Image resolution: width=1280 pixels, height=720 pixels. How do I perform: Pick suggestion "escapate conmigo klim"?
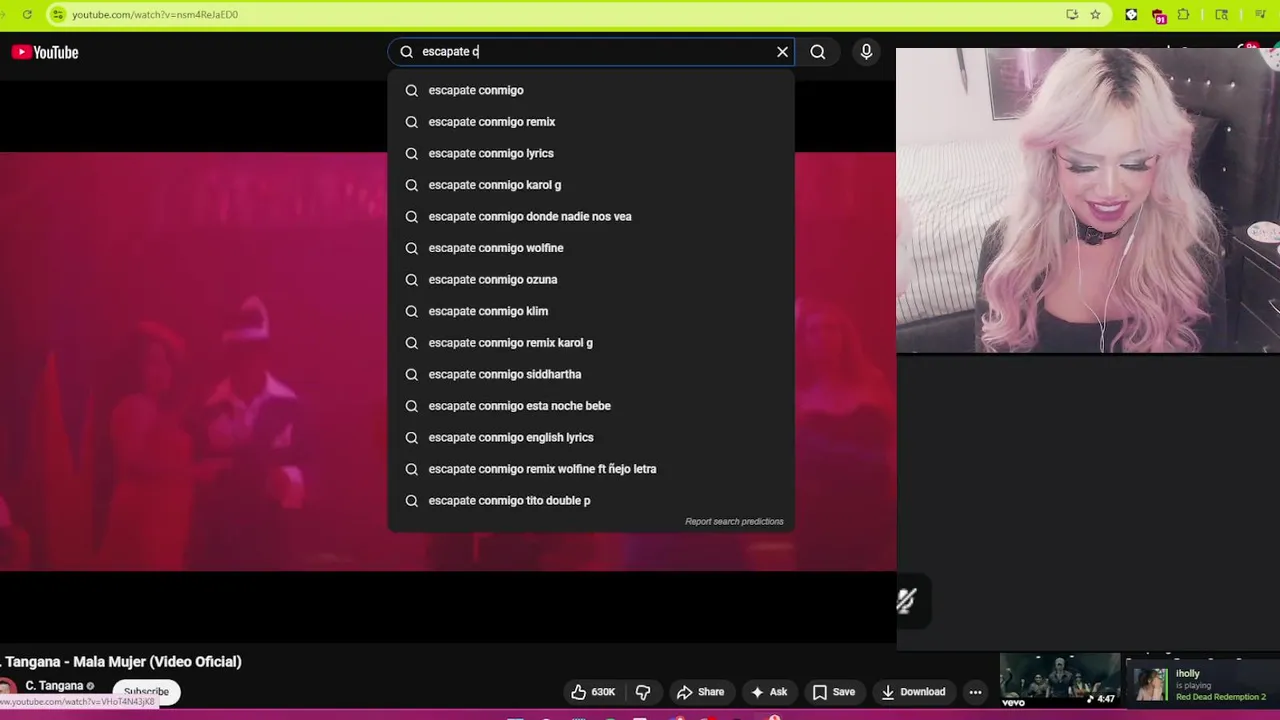point(591,311)
